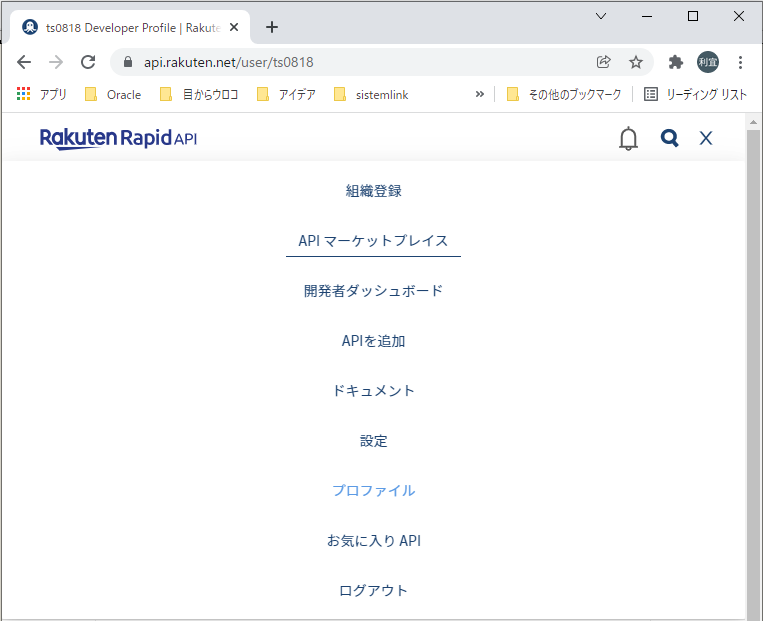This screenshot has width=763, height=621.
Task: Select the ts0818 Developer Profile tab
Action: [130, 27]
